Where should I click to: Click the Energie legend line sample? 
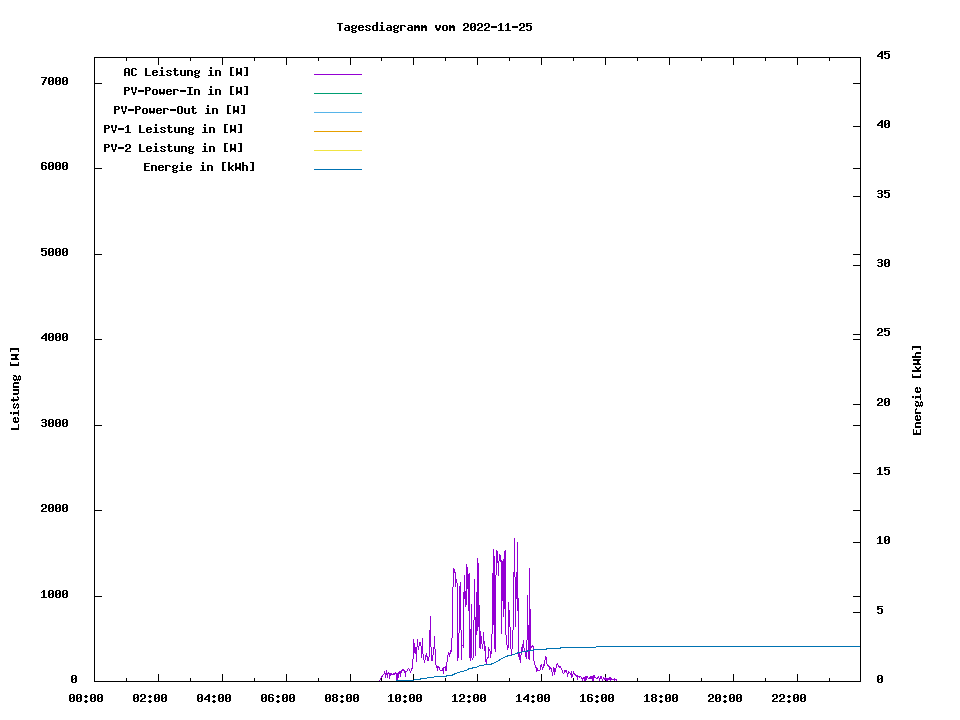pyautogui.click(x=337, y=169)
